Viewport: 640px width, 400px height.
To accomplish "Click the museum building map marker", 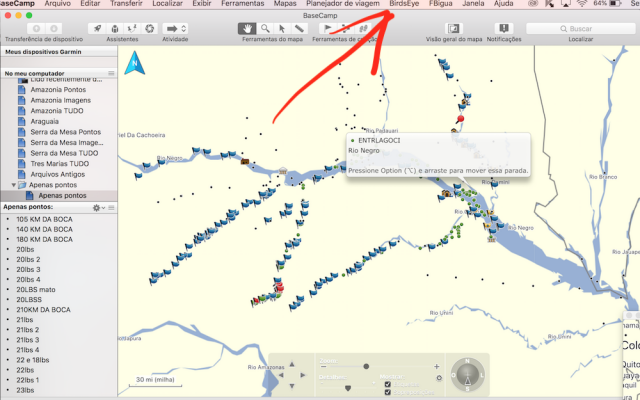I will (x=283, y=171).
